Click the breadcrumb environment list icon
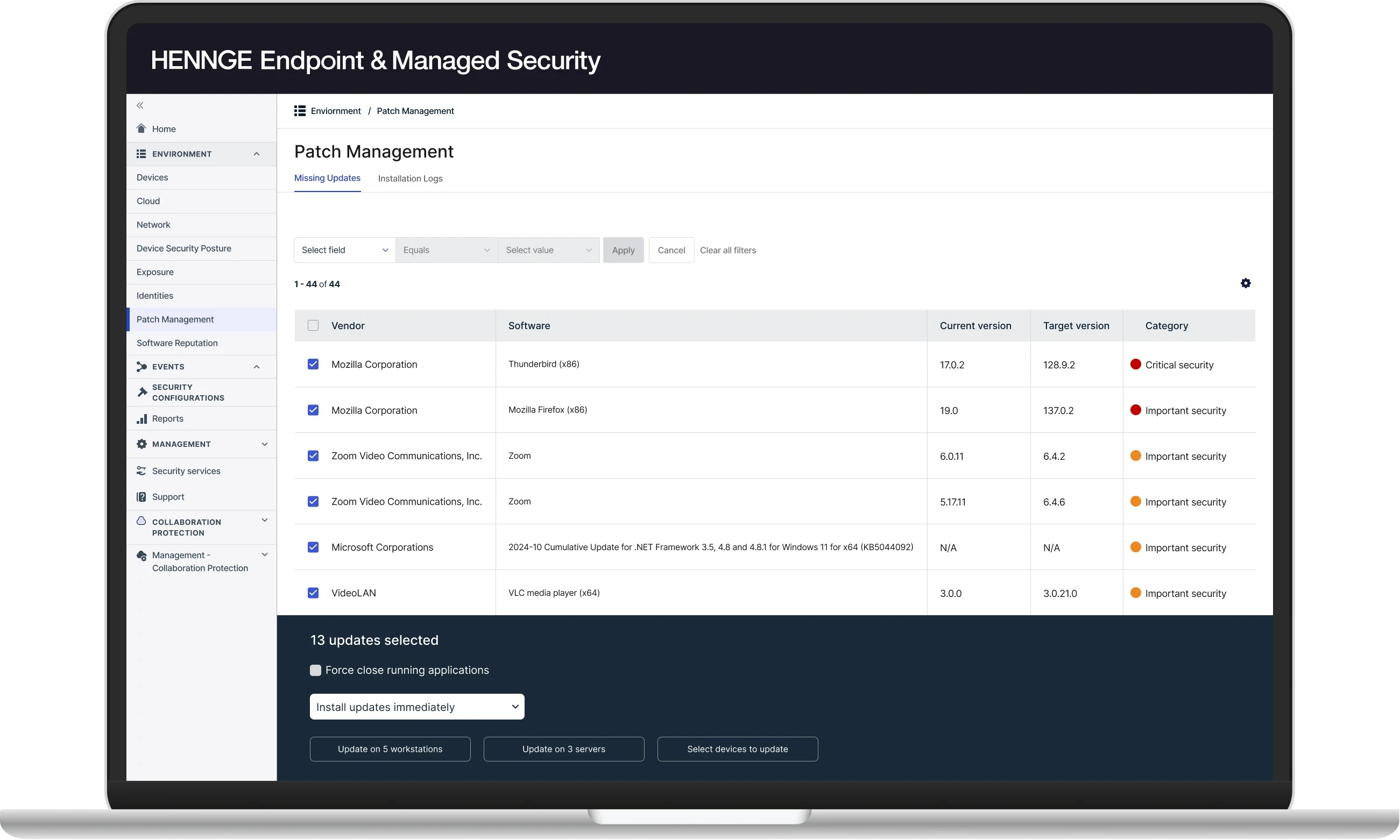The image size is (1400, 840). pyautogui.click(x=300, y=111)
